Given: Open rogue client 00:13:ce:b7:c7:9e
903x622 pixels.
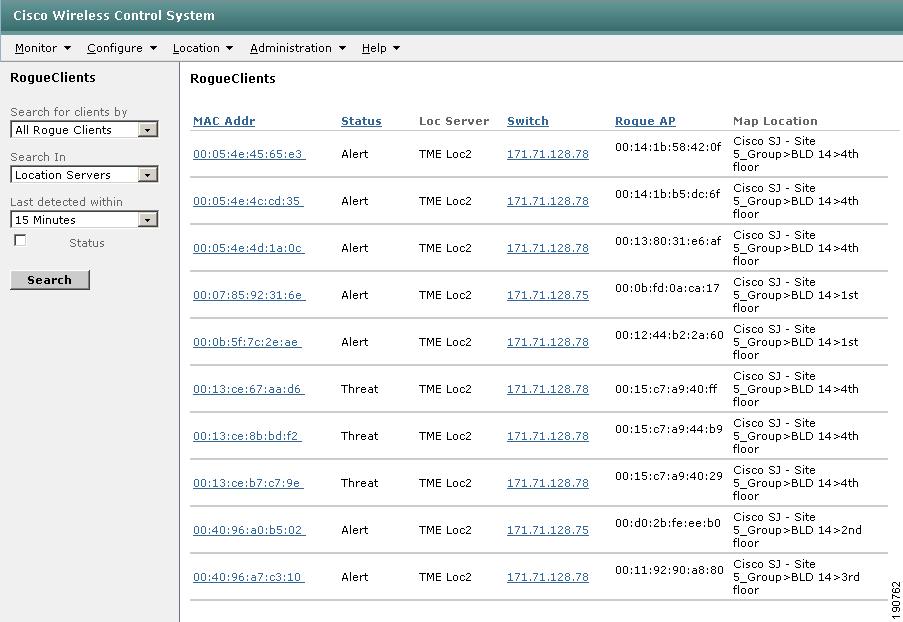Looking at the screenshot, I should tap(248, 483).
